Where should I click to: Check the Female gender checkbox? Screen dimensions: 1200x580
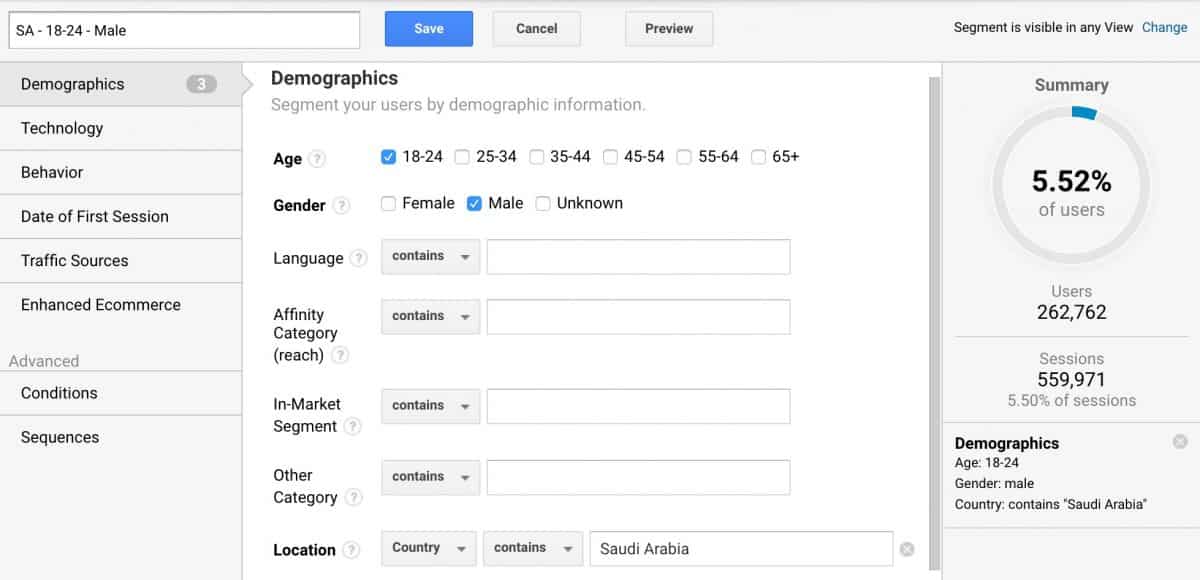pos(388,203)
